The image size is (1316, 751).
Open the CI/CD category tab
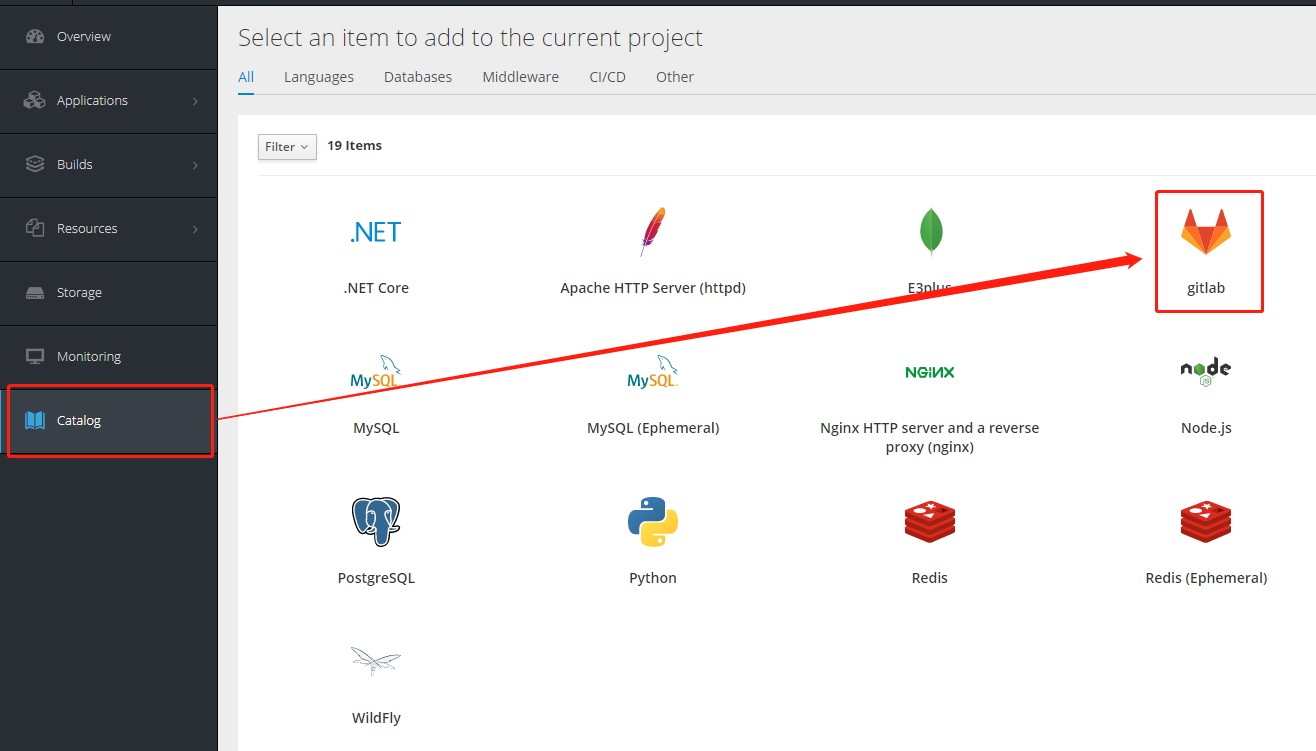click(x=607, y=77)
